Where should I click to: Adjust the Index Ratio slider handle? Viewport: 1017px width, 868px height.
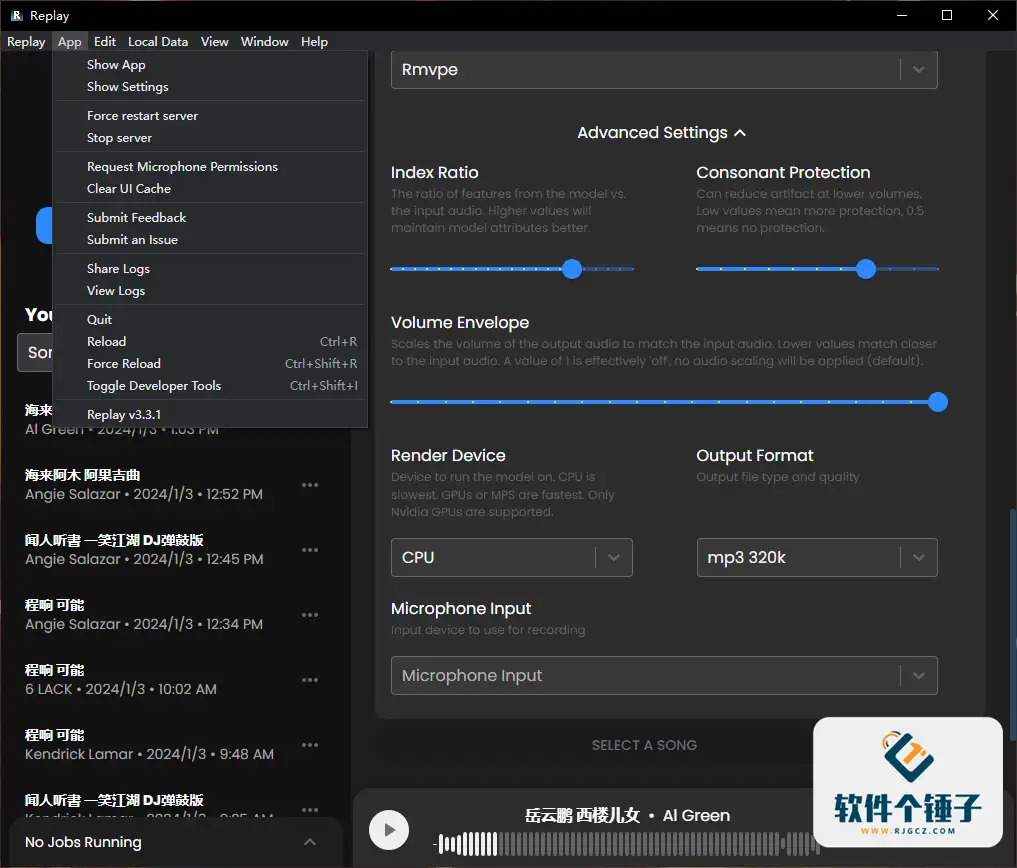[x=572, y=269]
